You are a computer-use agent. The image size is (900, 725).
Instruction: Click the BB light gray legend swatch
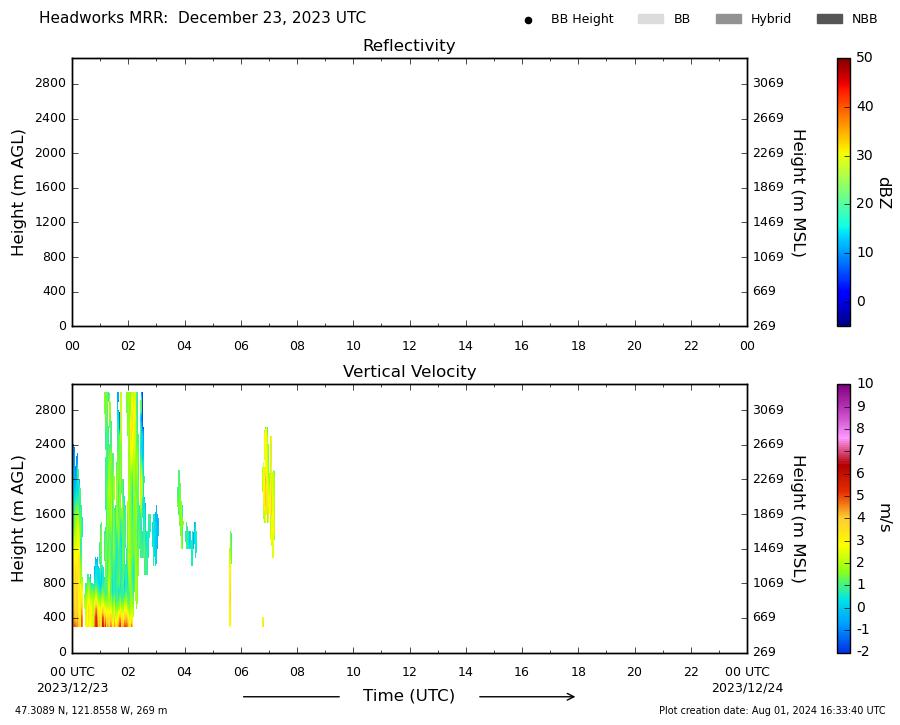pyautogui.click(x=651, y=19)
